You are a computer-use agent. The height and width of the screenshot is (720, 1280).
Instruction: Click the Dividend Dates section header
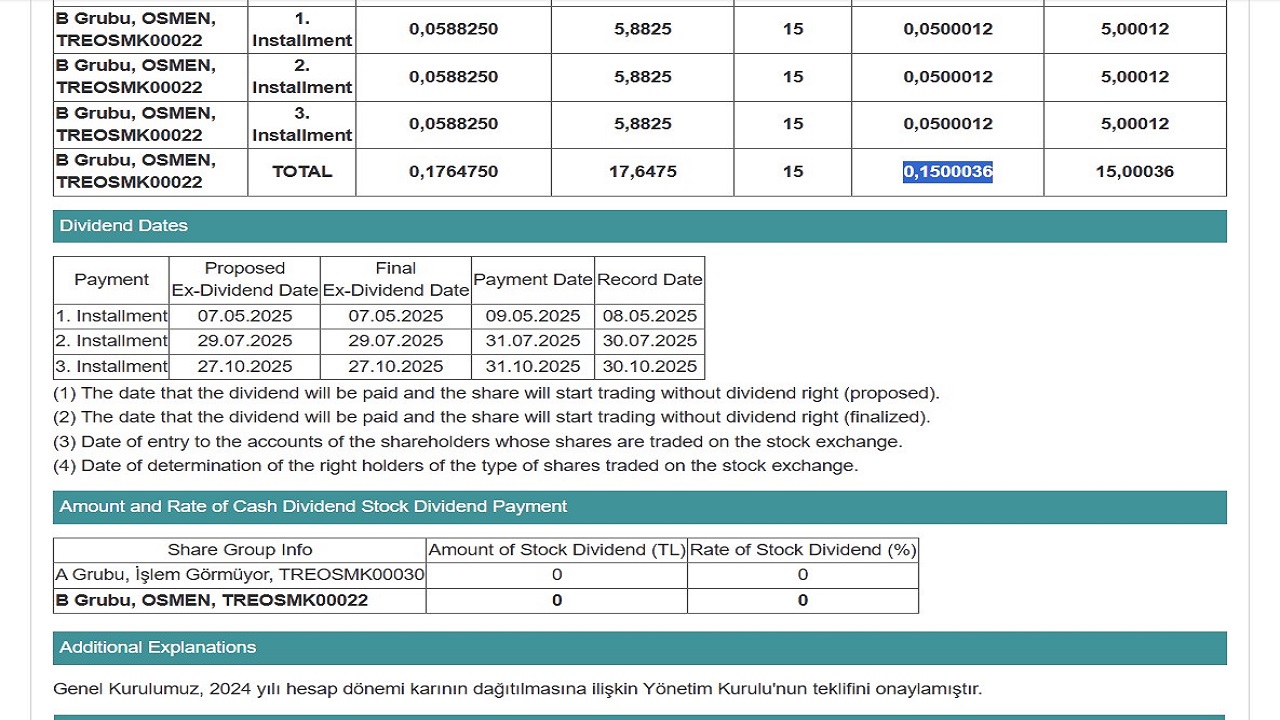[640, 226]
